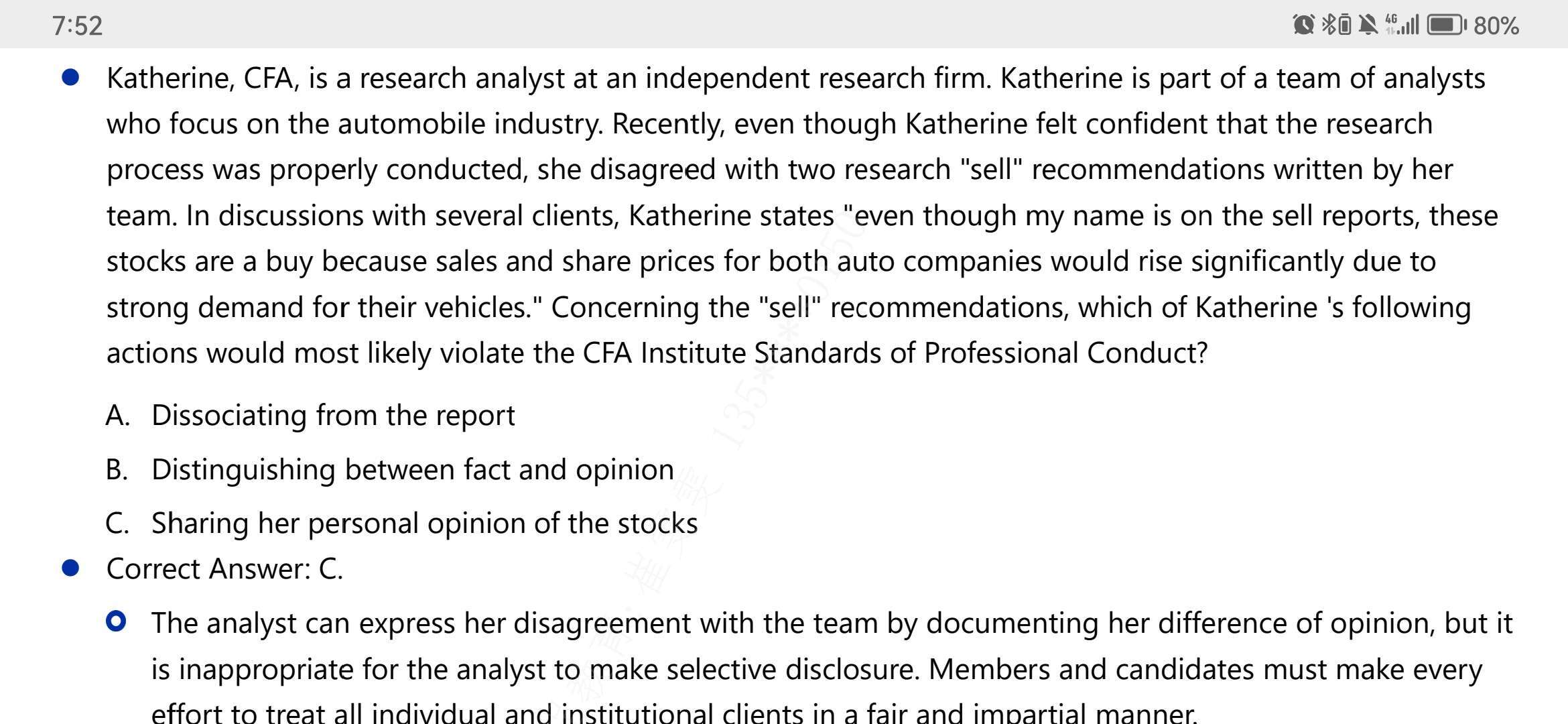Screen dimensions: 1568x724
Task: Tap the 4G signal strength icon
Action: [1402, 25]
